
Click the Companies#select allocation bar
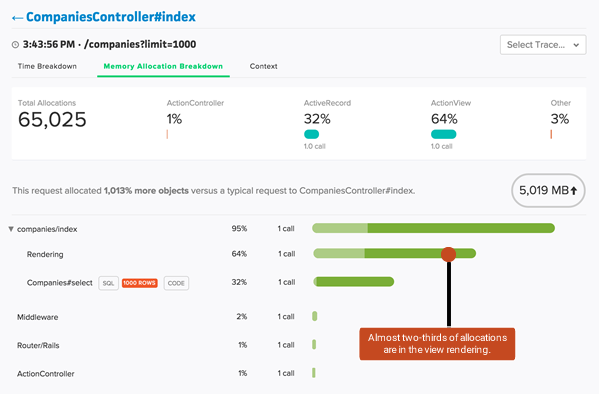point(354,282)
